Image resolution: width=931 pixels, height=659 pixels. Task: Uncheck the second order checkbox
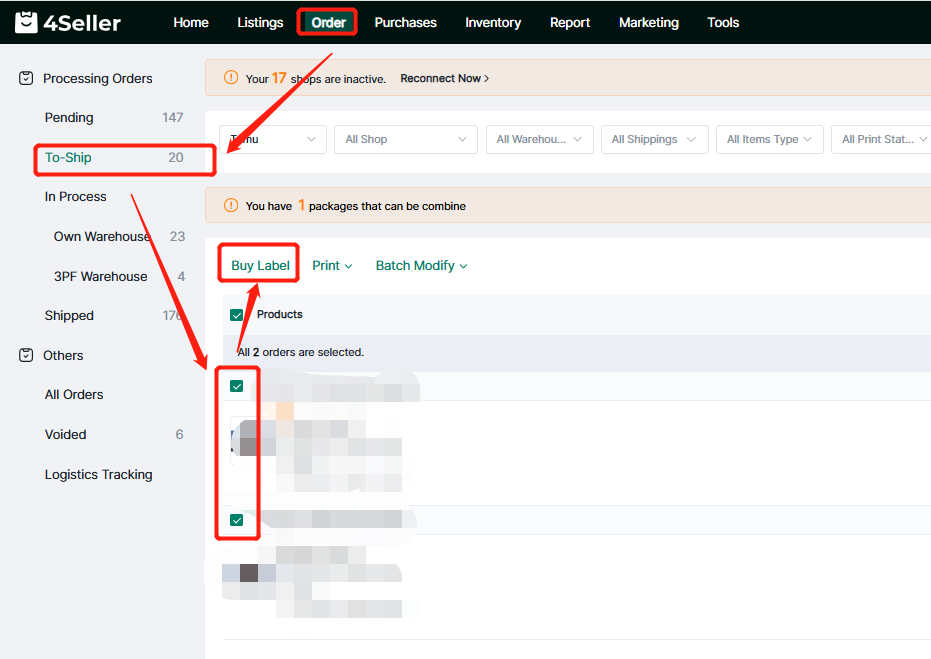[237, 520]
